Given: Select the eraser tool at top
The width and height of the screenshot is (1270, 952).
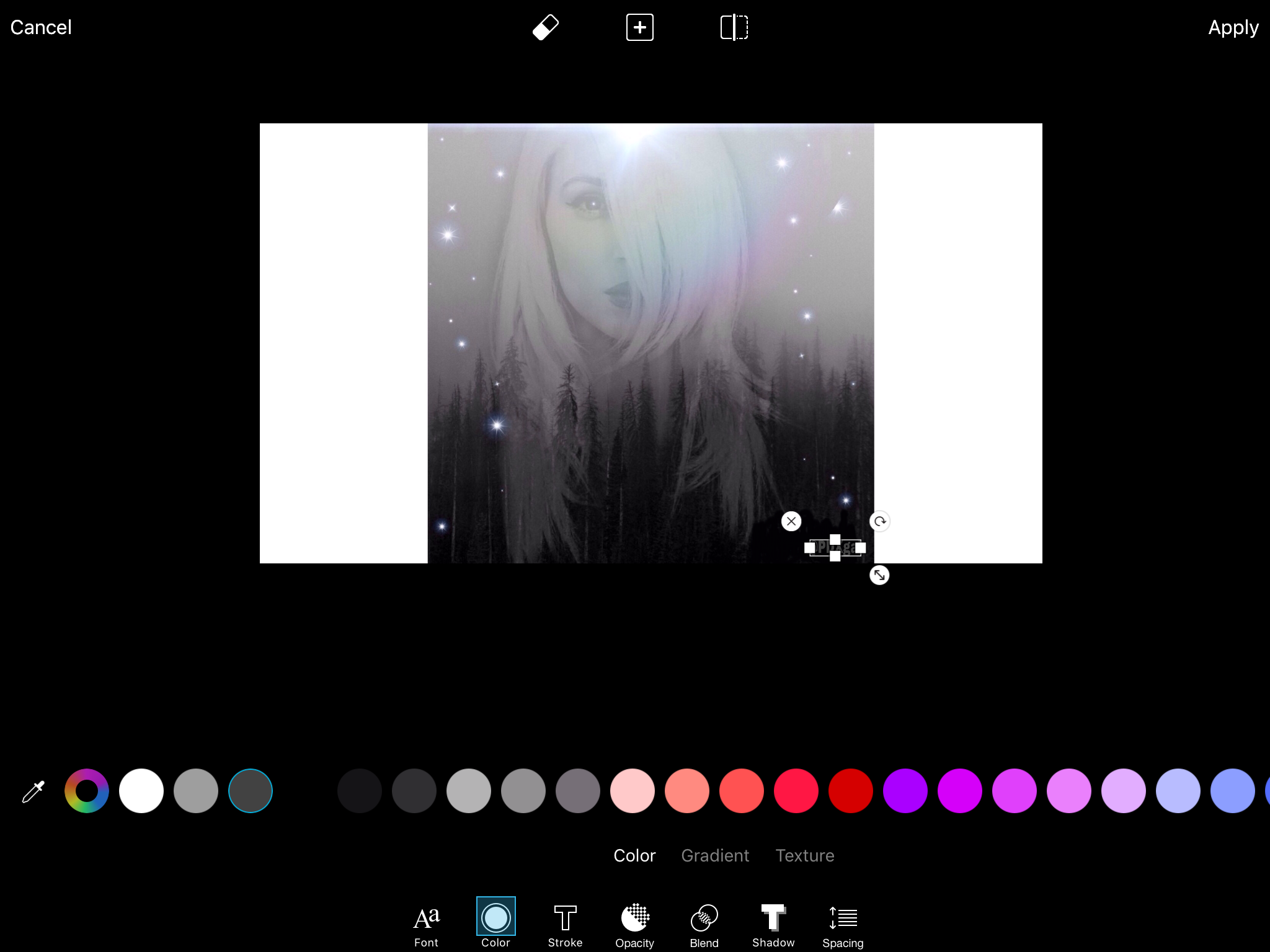Looking at the screenshot, I should coord(546,27).
